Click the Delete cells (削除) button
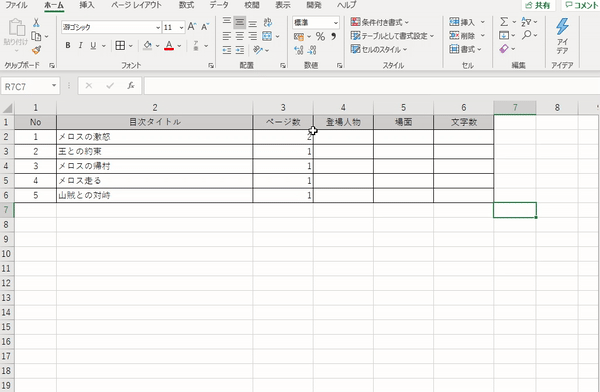The image size is (600, 392). coord(462,36)
